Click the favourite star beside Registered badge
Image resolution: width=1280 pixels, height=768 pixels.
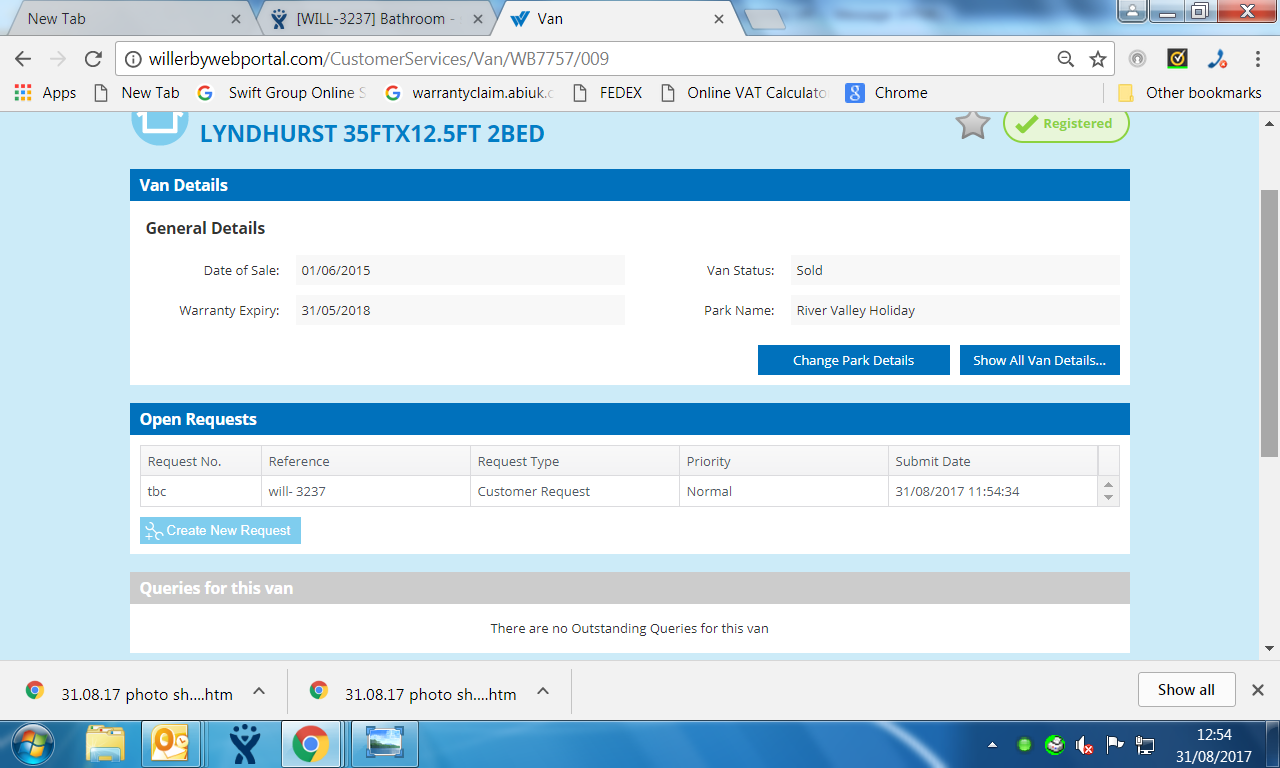tap(972, 124)
